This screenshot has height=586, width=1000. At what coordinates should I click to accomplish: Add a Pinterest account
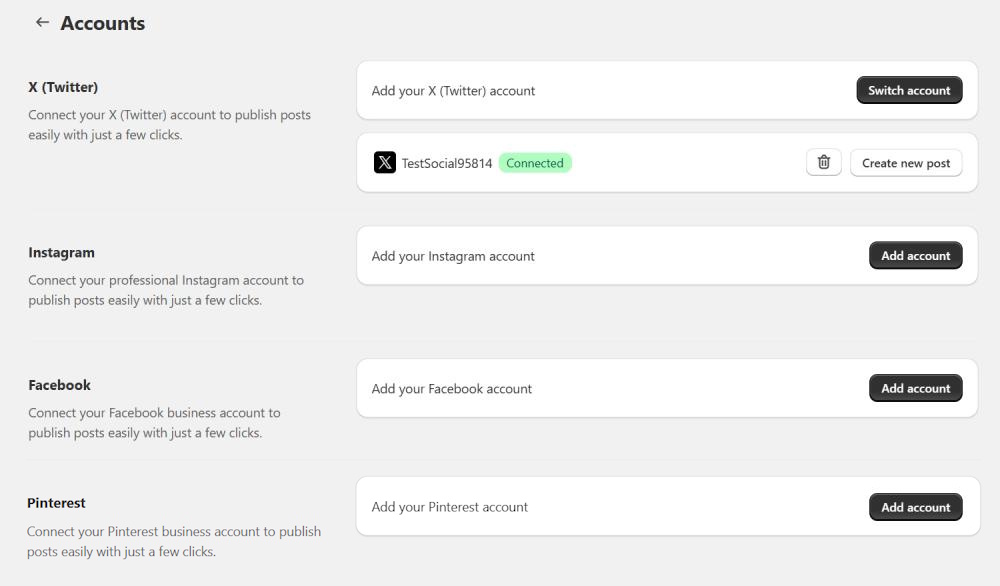(x=915, y=508)
